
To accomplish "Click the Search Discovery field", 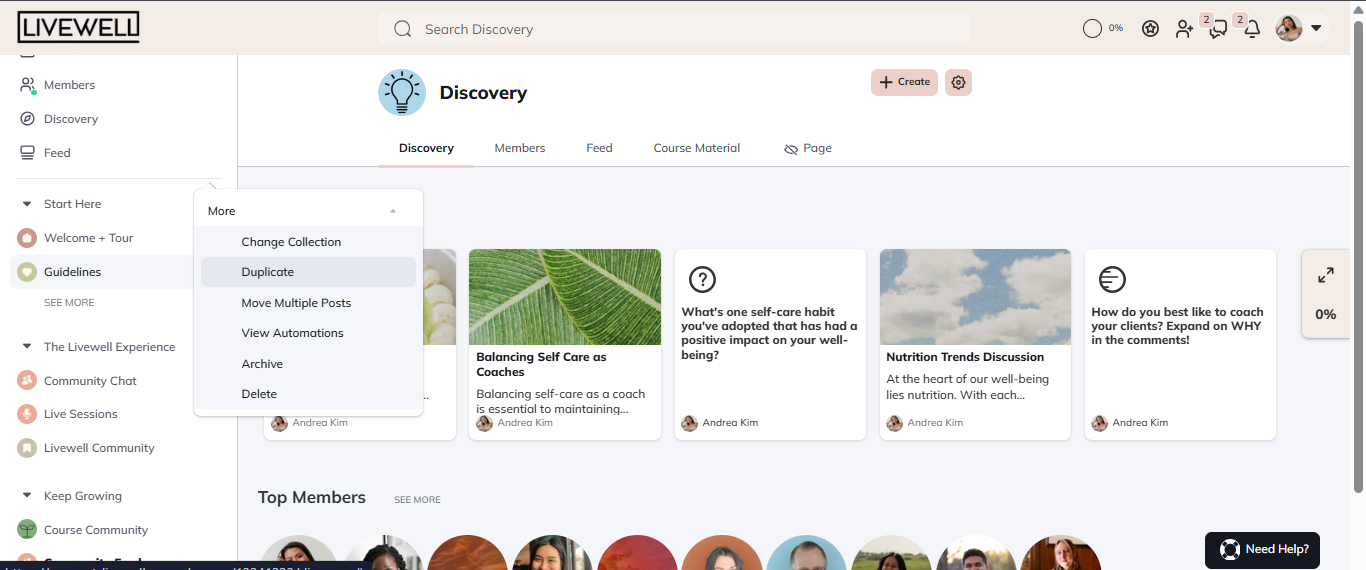I will pos(674,29).
